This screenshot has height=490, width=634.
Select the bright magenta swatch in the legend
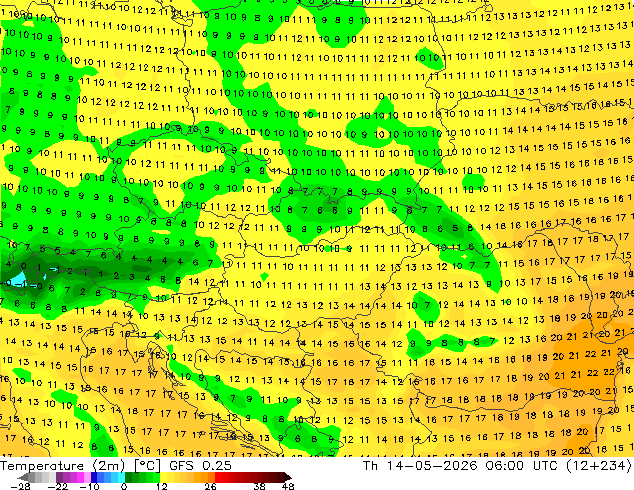pos(80,477)
